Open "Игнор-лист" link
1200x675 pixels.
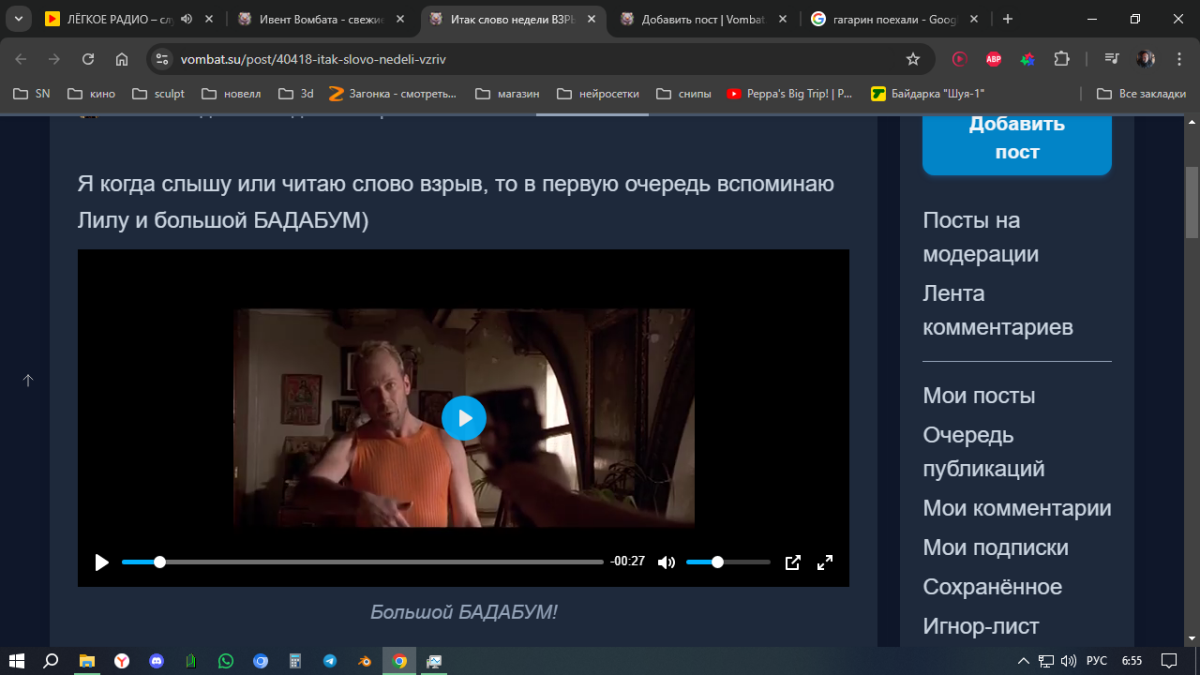981,626
